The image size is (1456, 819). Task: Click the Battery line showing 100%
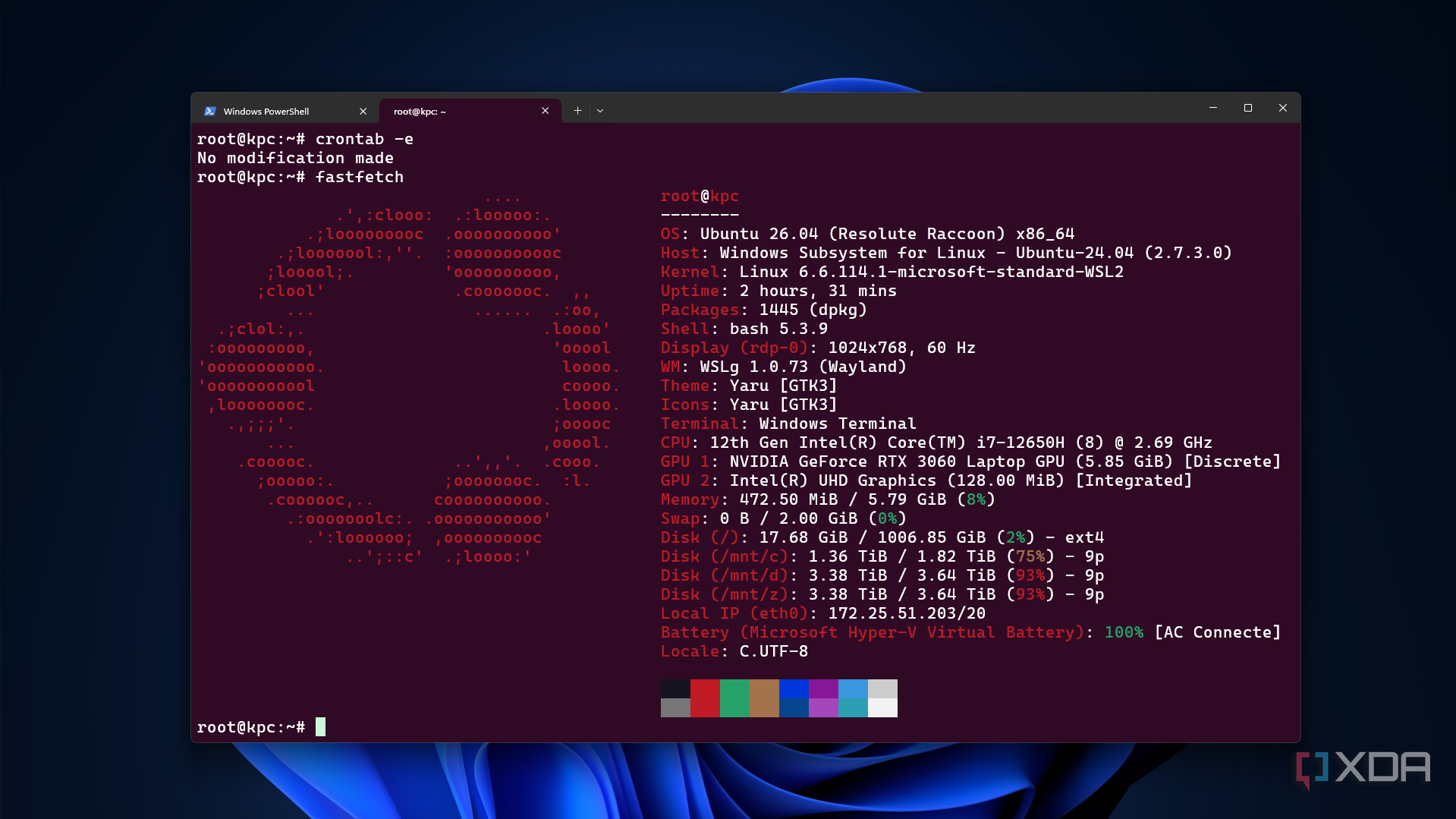coord(970,632)
